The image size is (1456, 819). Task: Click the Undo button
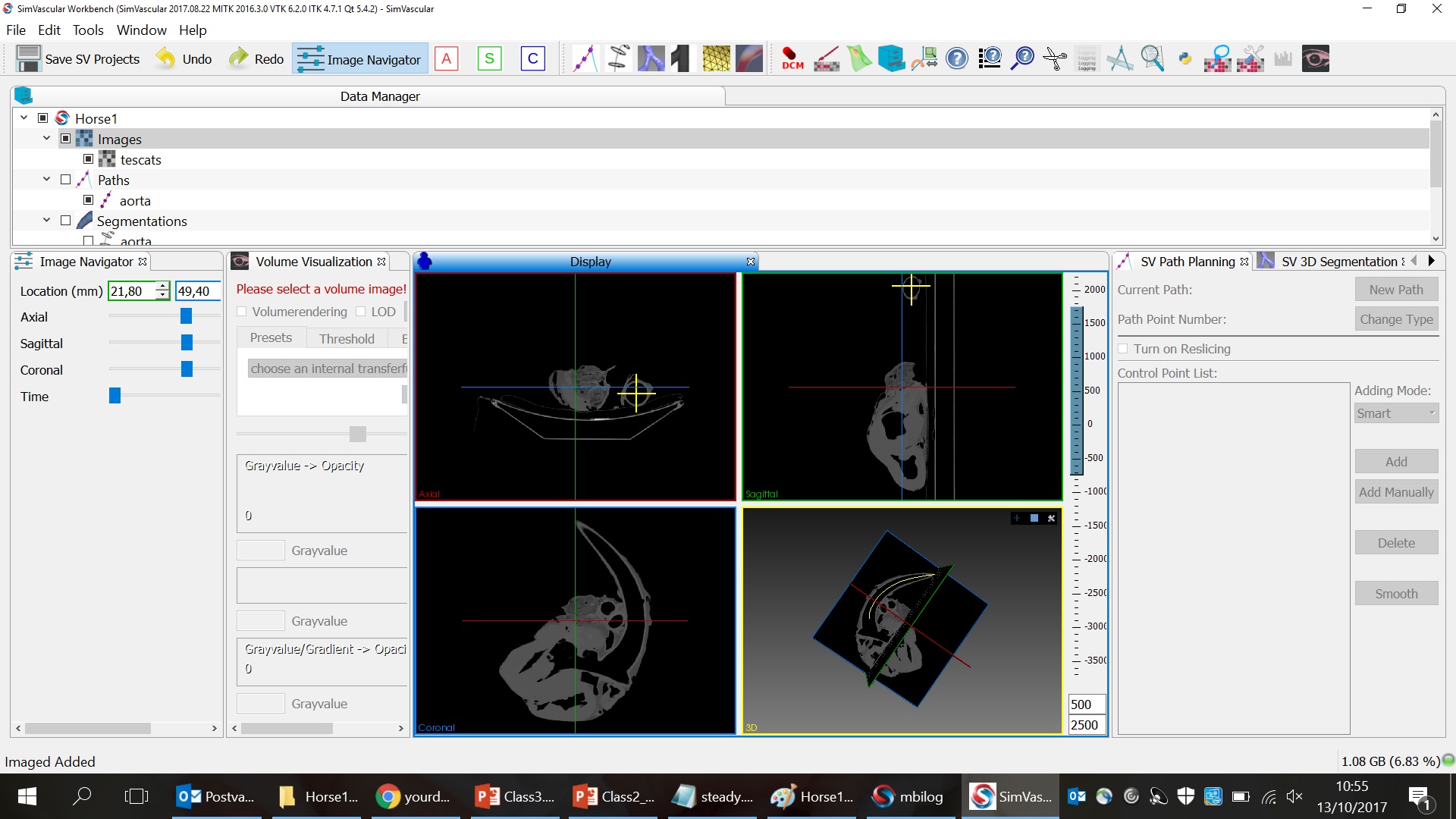pos(184,59)
